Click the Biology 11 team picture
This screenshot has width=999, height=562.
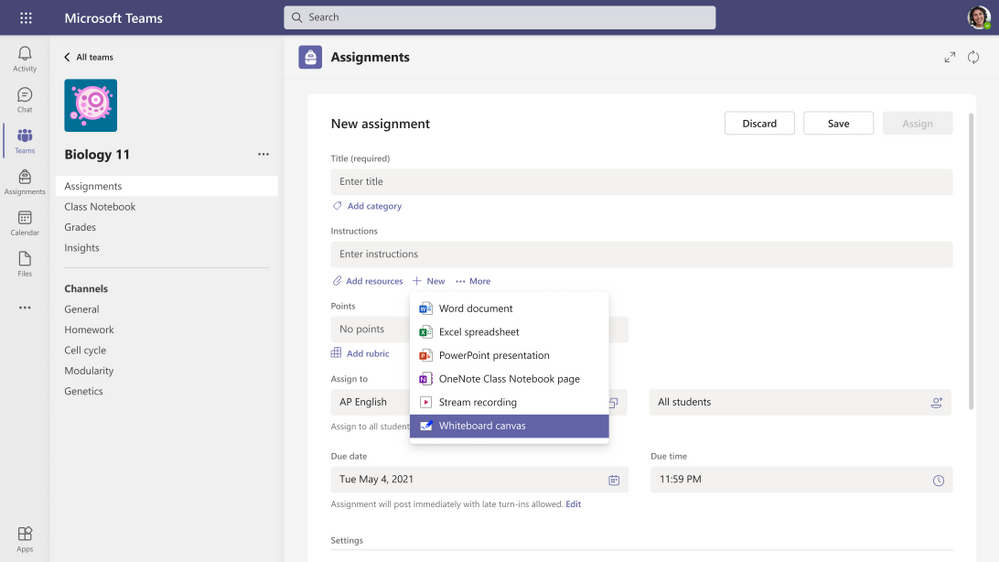click(x=90, y=105)
